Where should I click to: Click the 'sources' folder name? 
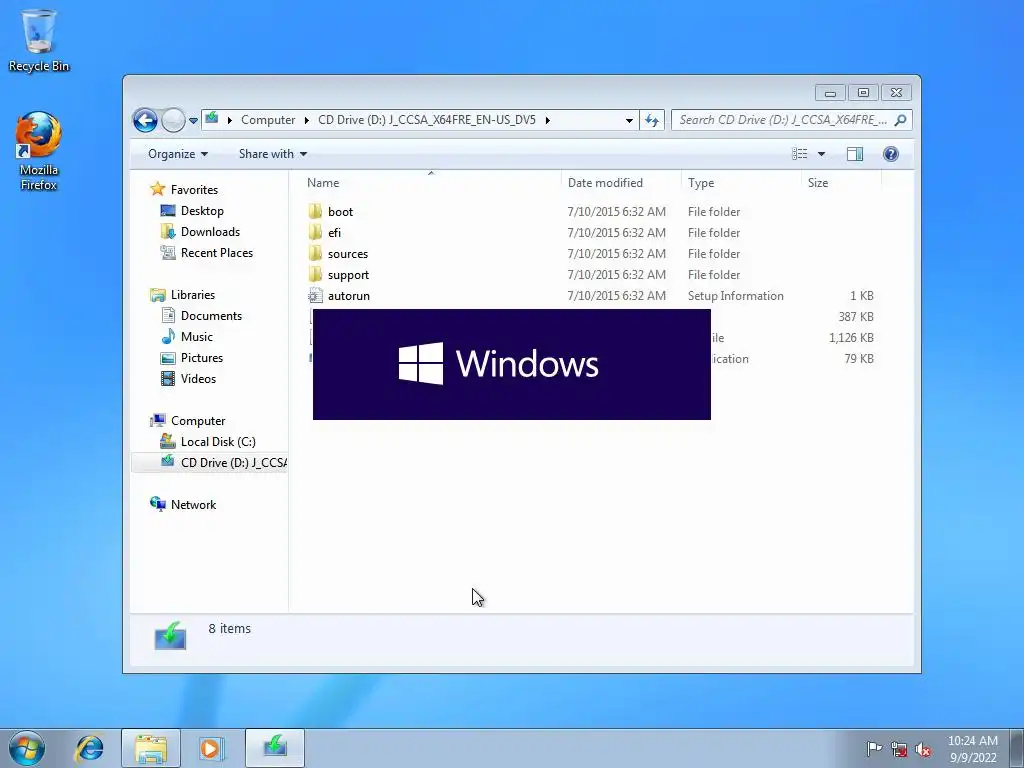coord(348,254)
